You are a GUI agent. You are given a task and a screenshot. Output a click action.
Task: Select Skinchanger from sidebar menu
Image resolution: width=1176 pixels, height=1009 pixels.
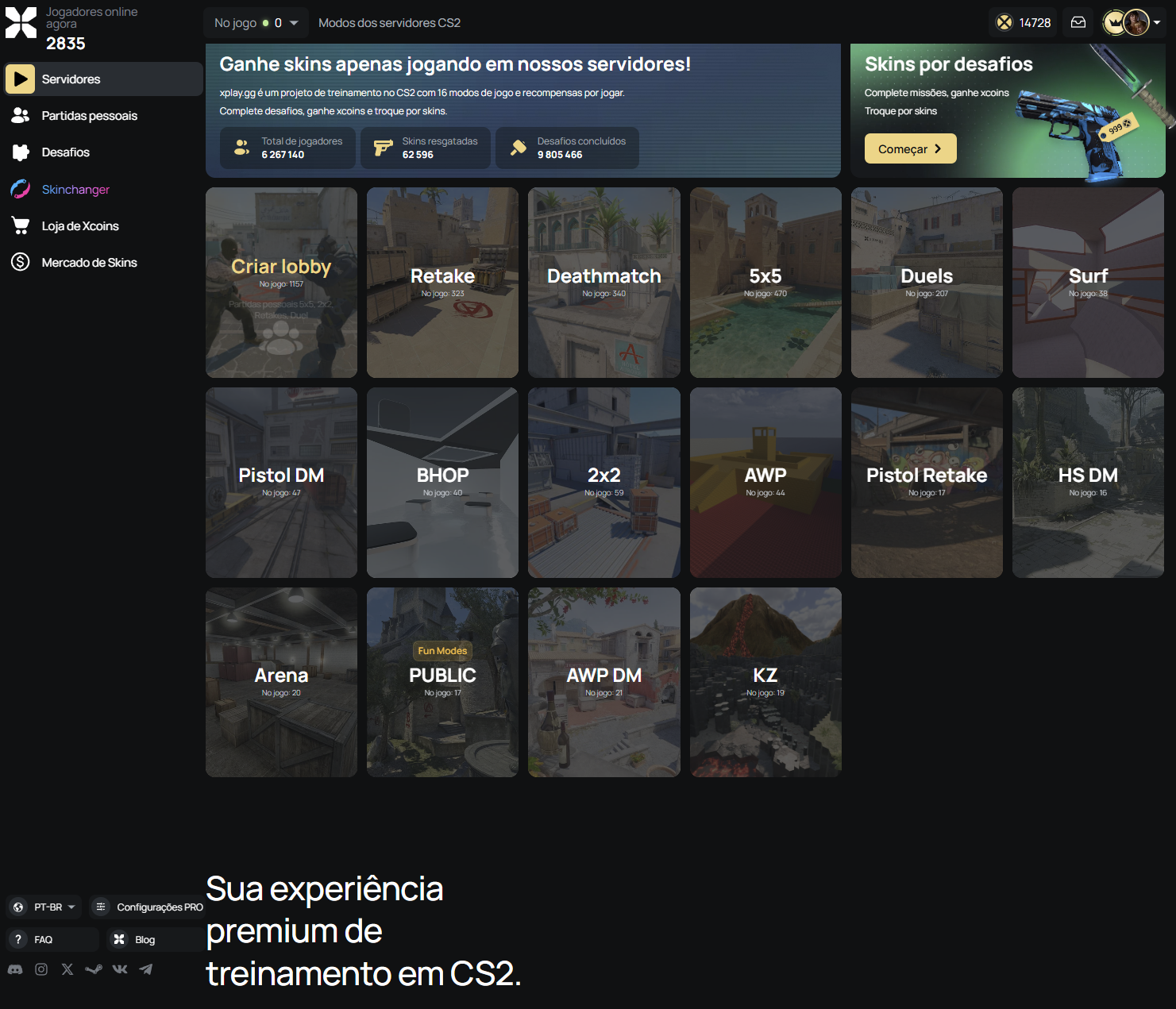[75, 189]
